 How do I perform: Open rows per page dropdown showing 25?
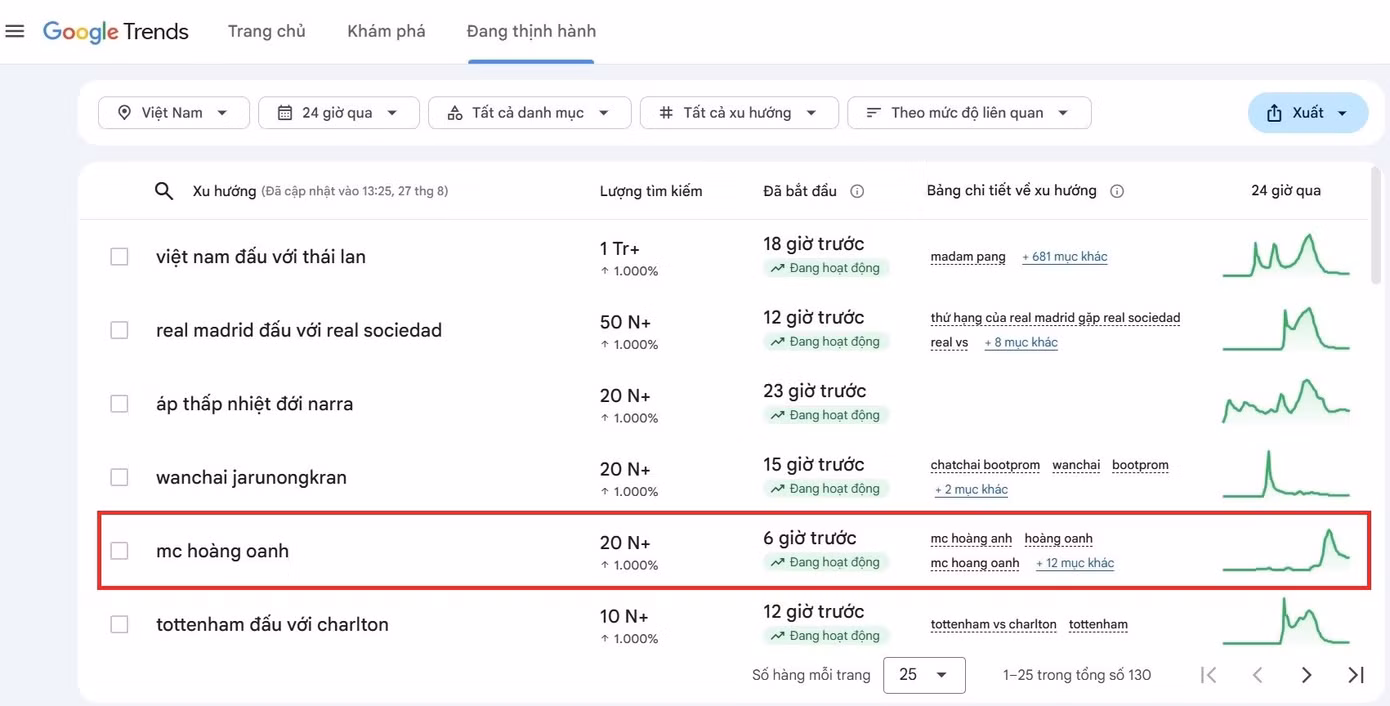pos(924,675)
